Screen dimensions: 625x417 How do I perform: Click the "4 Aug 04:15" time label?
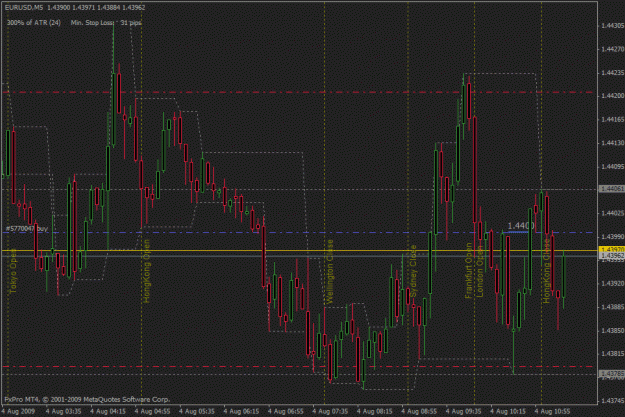108,411
